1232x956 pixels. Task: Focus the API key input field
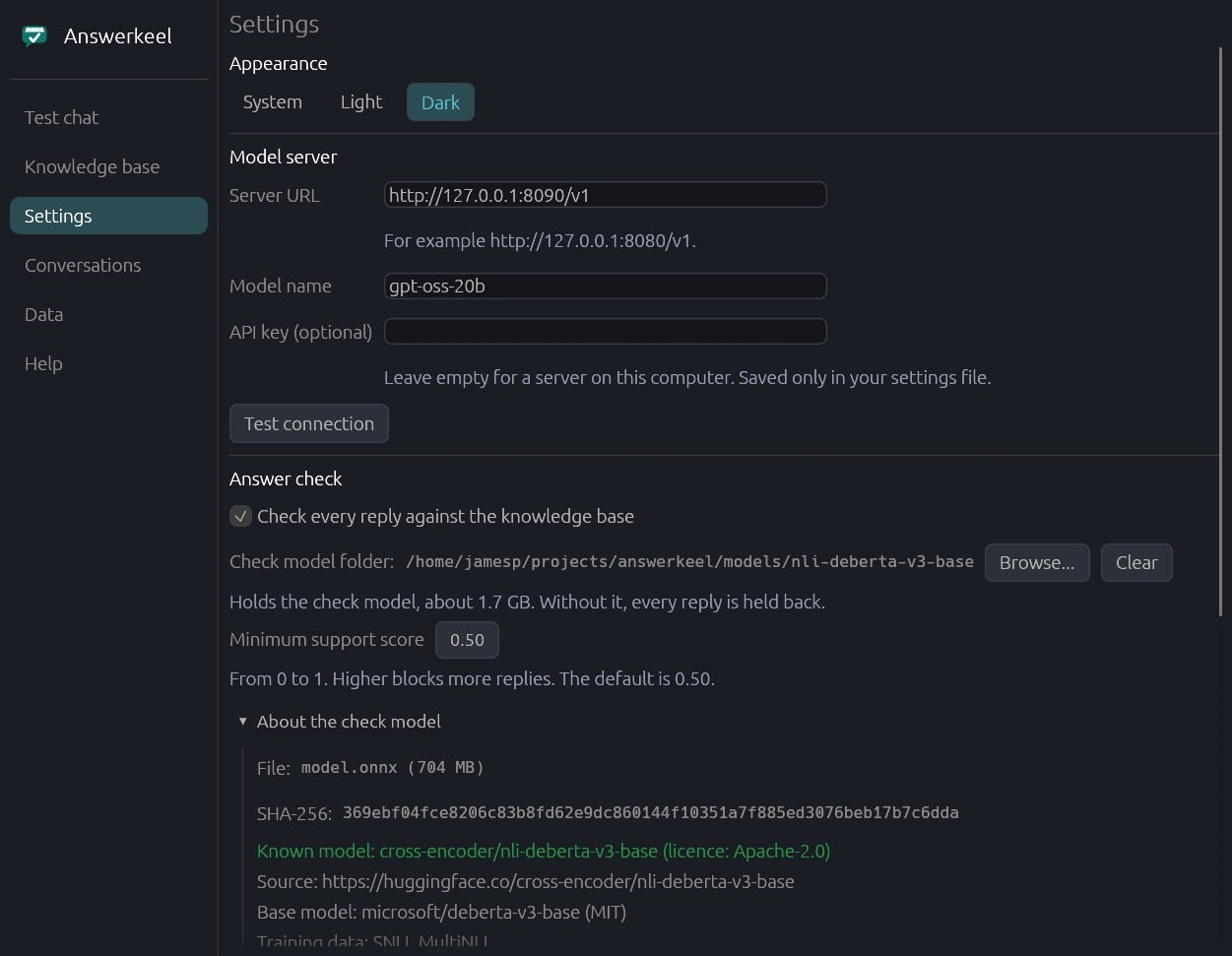tap(605, 332)
